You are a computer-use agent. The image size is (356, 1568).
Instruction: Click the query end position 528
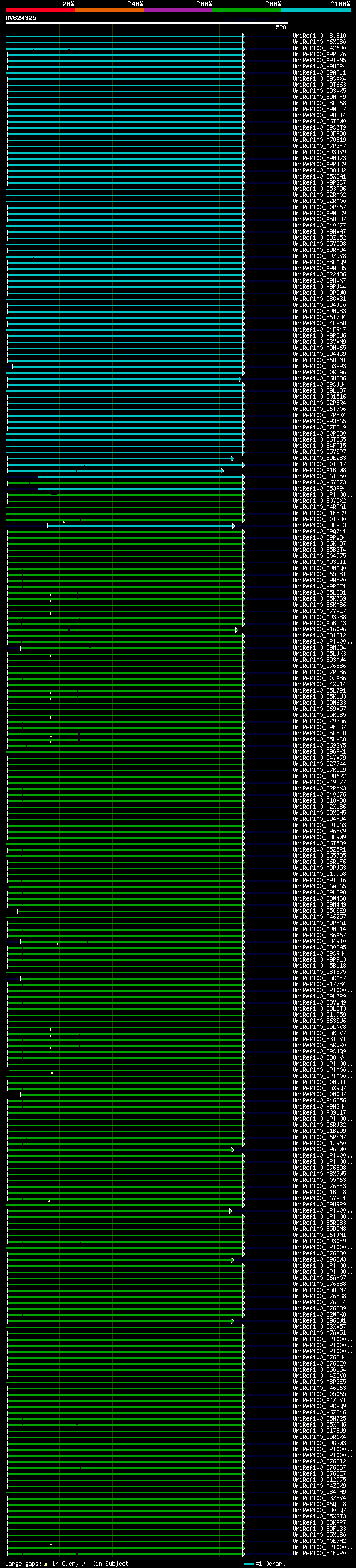280,27
